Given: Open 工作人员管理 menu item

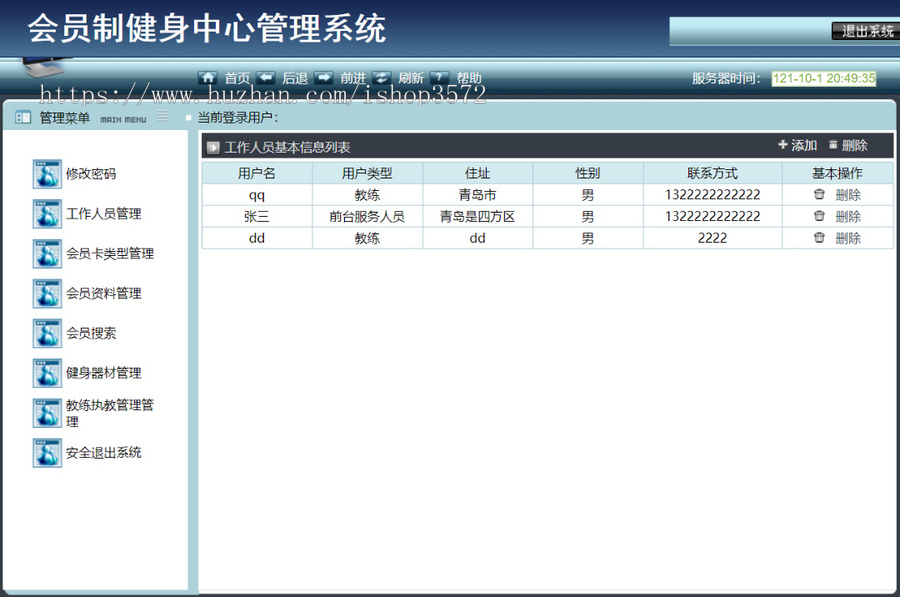Looking at the screenshot, I should 103,214.
